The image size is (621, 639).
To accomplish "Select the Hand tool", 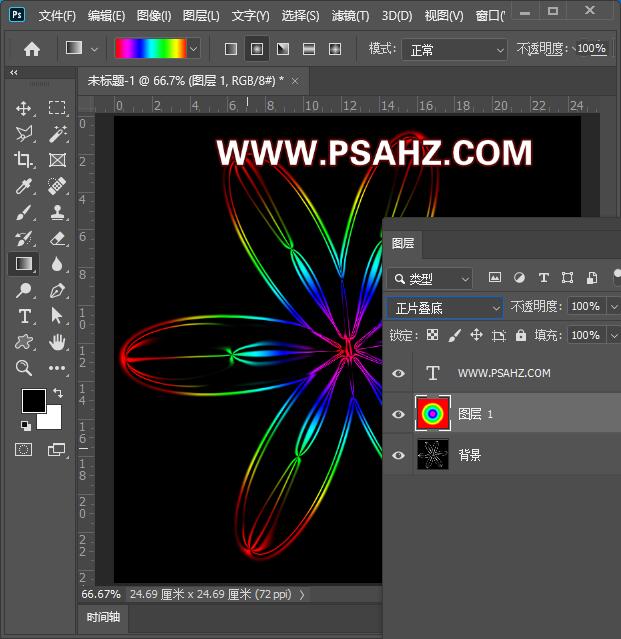I will [57, 342].
